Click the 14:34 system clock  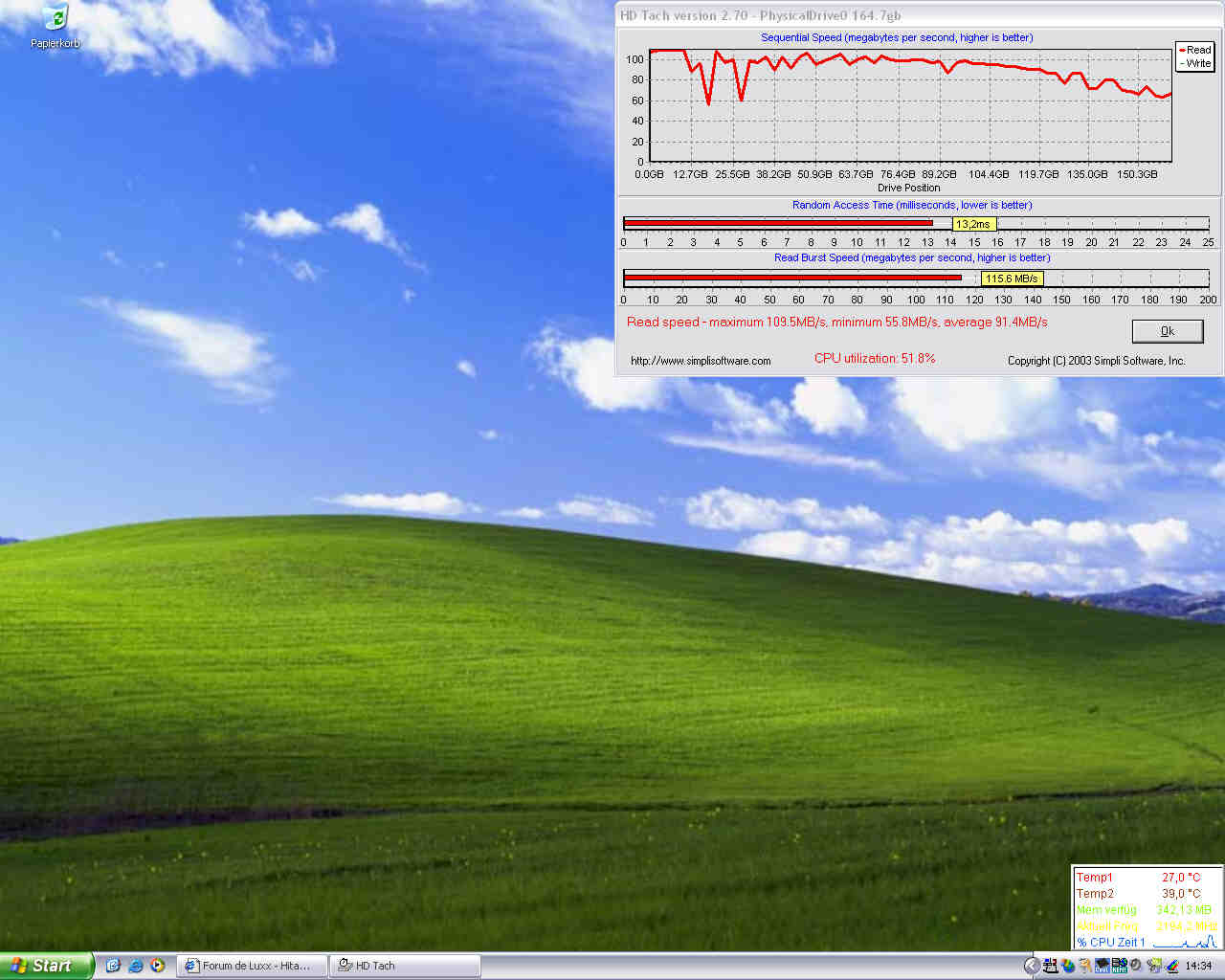point(1198,966)
